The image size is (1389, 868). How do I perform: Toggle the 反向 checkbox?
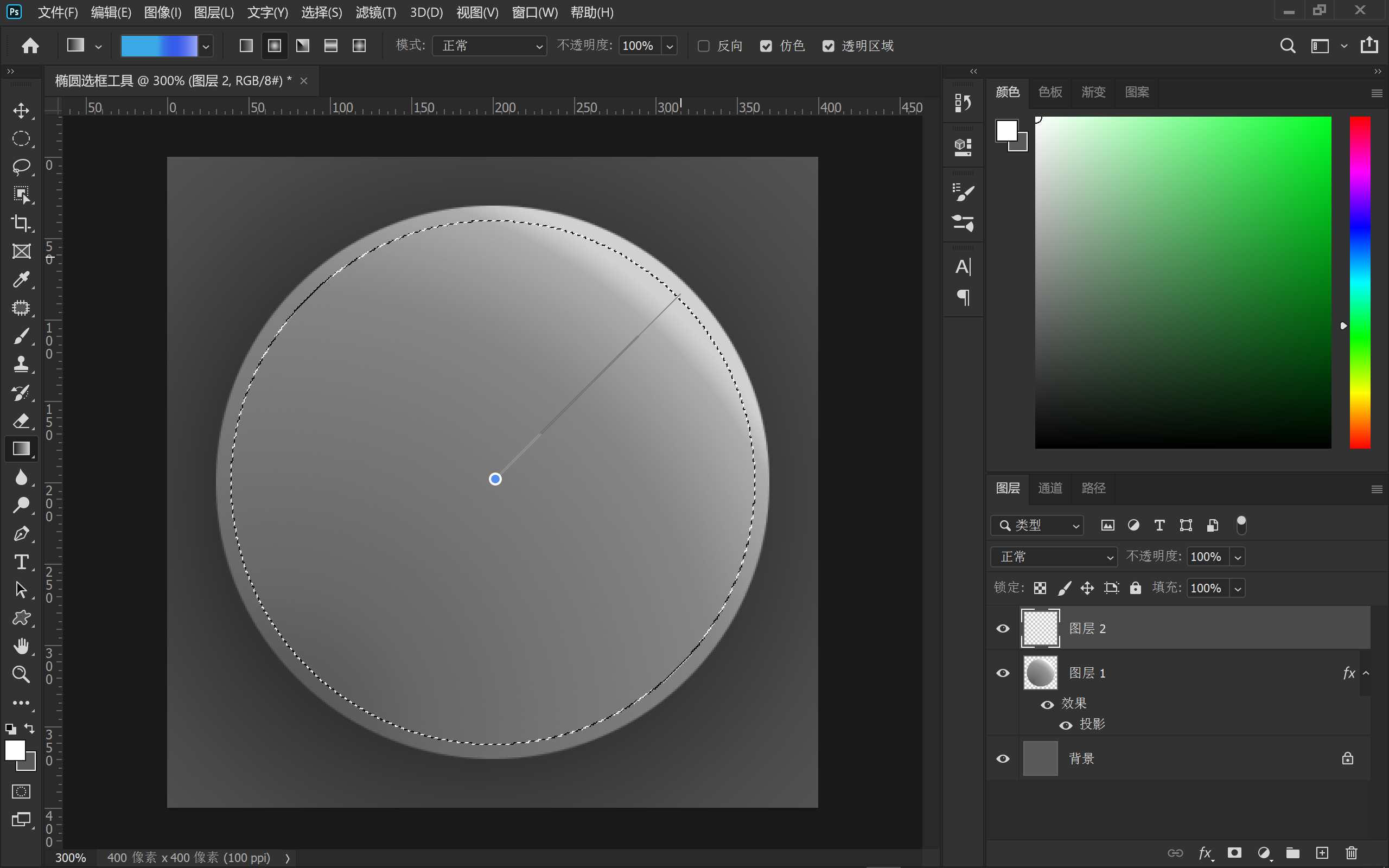click(x=703, y=46)
